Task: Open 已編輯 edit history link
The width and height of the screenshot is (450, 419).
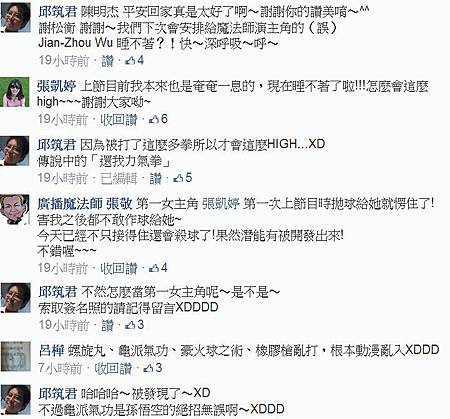Action: tap(119, 178)
